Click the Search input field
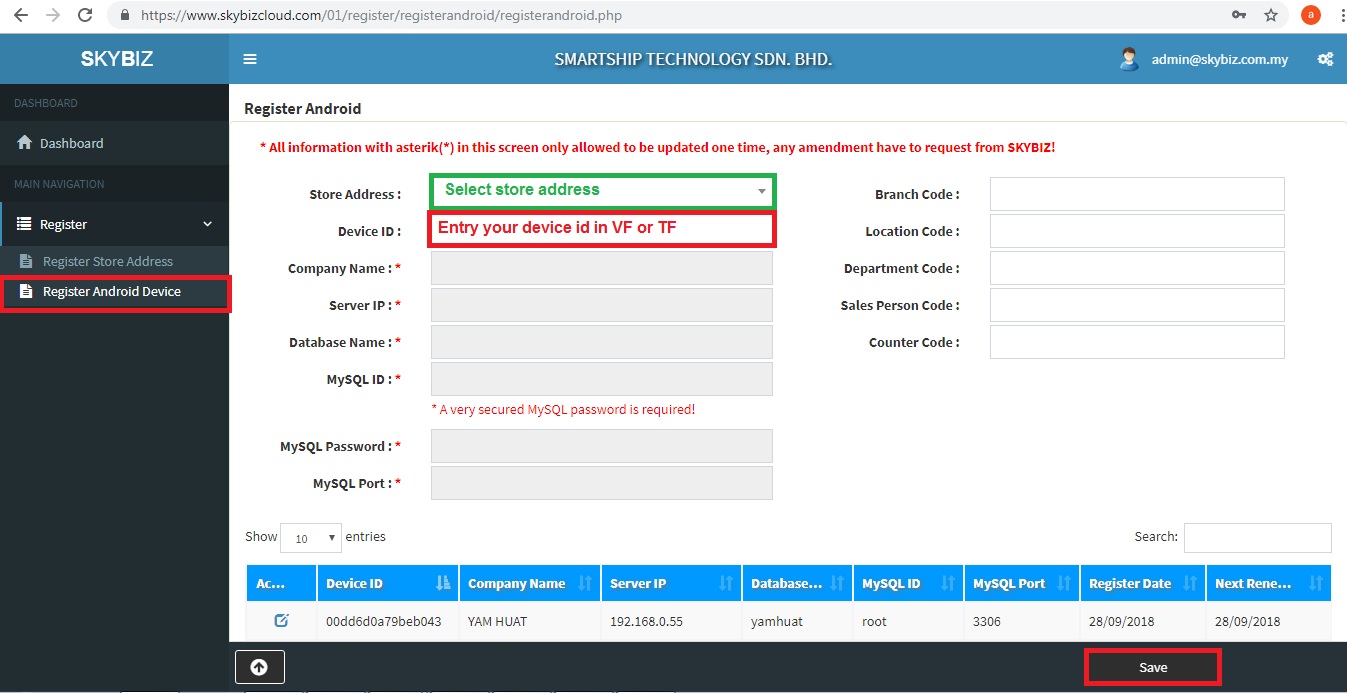Image resolution: width=1347 pixels, height=693 pixels. (x=1257, y=537)
